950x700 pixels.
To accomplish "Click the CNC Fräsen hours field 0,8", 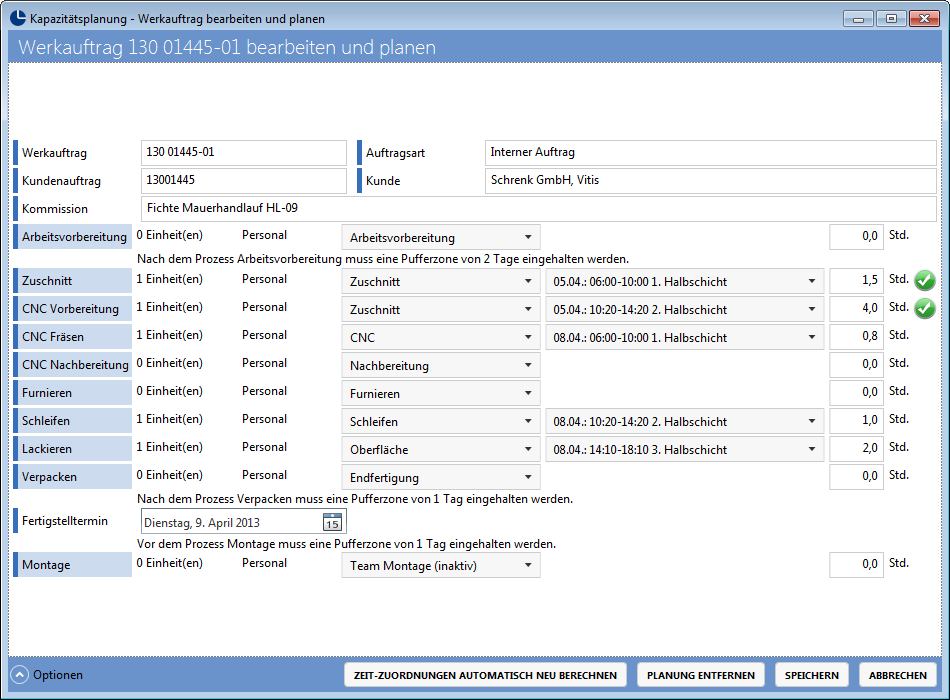I will point(856,336).
